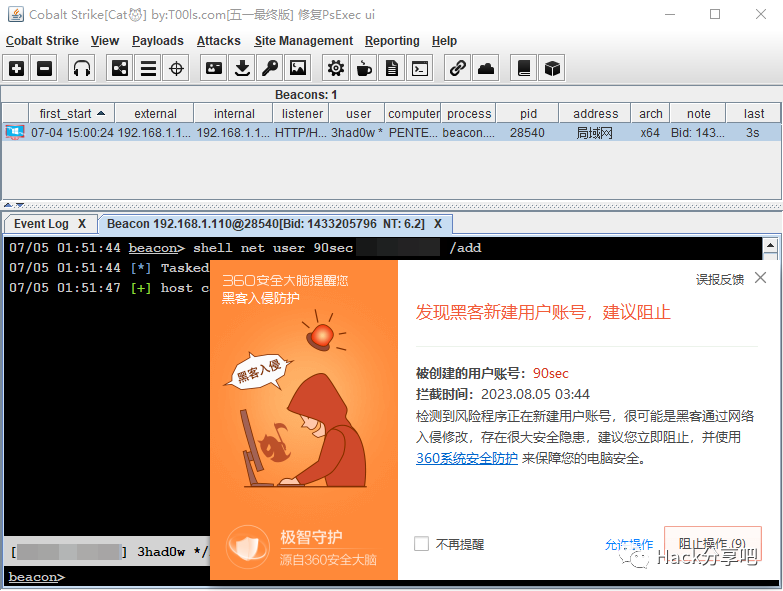Click the chain link host file icon
This screenshot has width=783, height=591.
click(458, 68)
